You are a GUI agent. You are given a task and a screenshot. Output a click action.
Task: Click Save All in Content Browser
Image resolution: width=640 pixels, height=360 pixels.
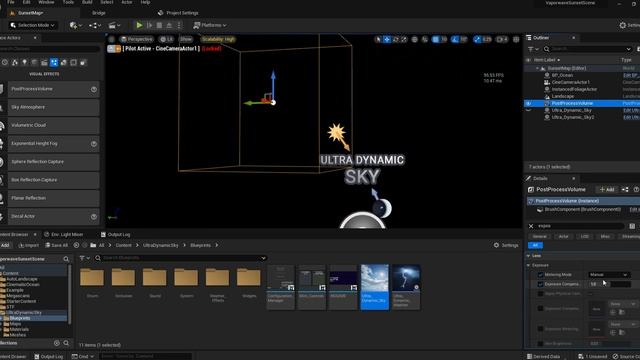(x=57, y=245)
